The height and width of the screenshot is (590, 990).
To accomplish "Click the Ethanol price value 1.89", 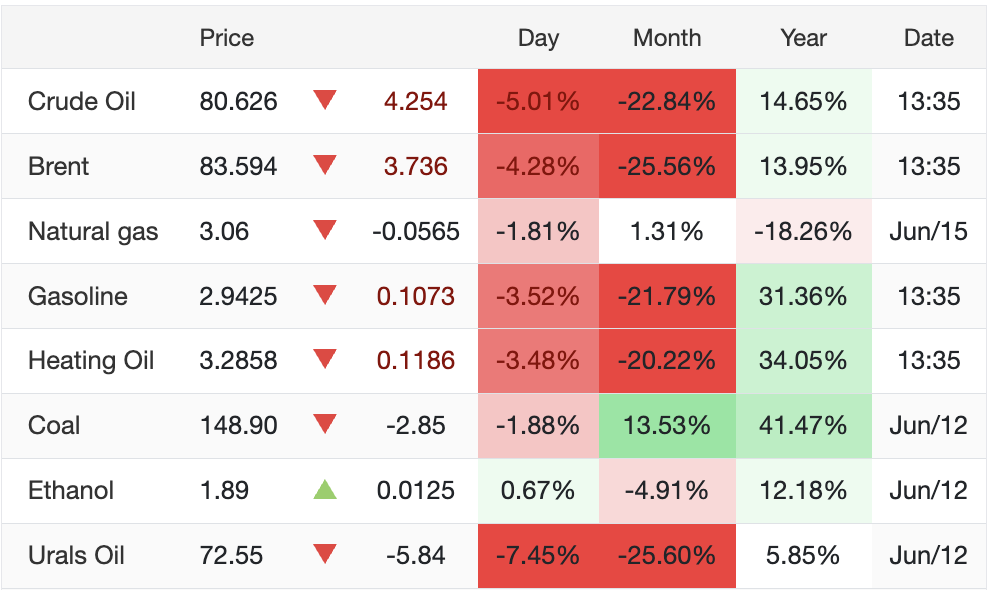I will point(224,490).
